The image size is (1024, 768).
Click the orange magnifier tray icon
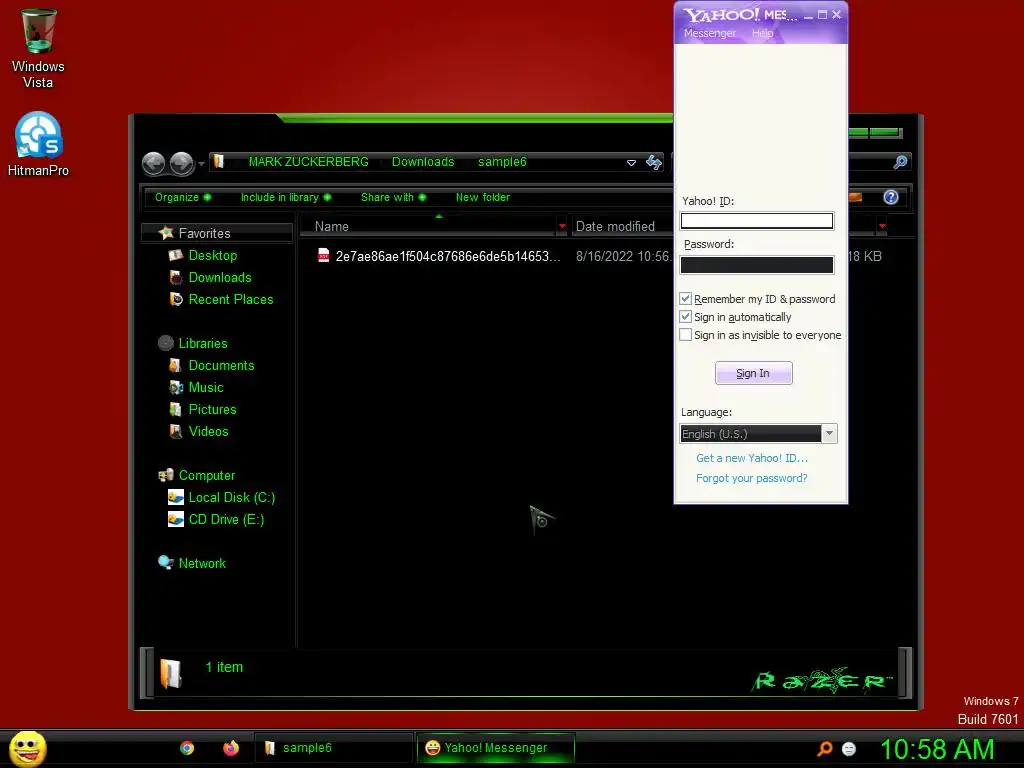(825, 748)
